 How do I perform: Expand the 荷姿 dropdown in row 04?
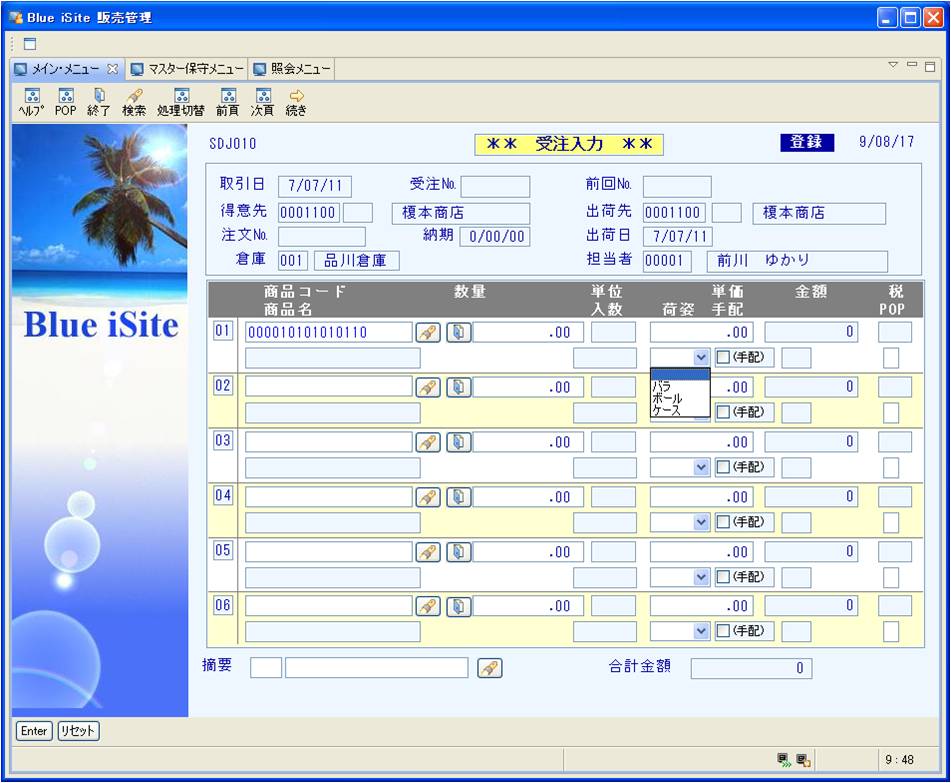701,522
